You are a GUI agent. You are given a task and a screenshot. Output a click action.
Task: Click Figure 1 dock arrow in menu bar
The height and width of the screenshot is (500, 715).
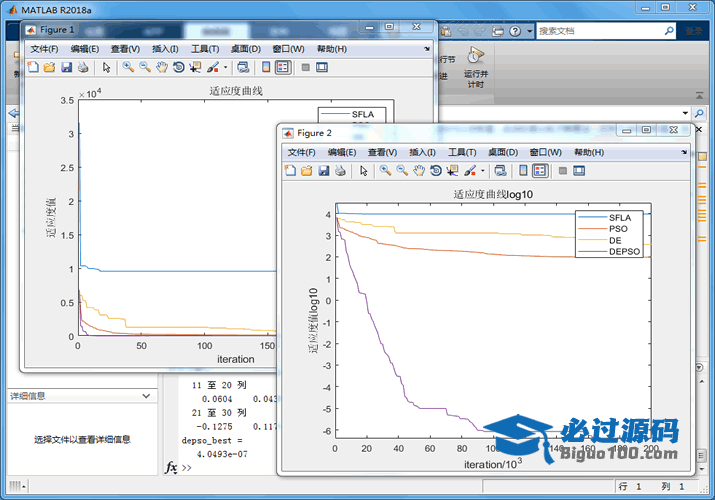[x=427, y=49]
